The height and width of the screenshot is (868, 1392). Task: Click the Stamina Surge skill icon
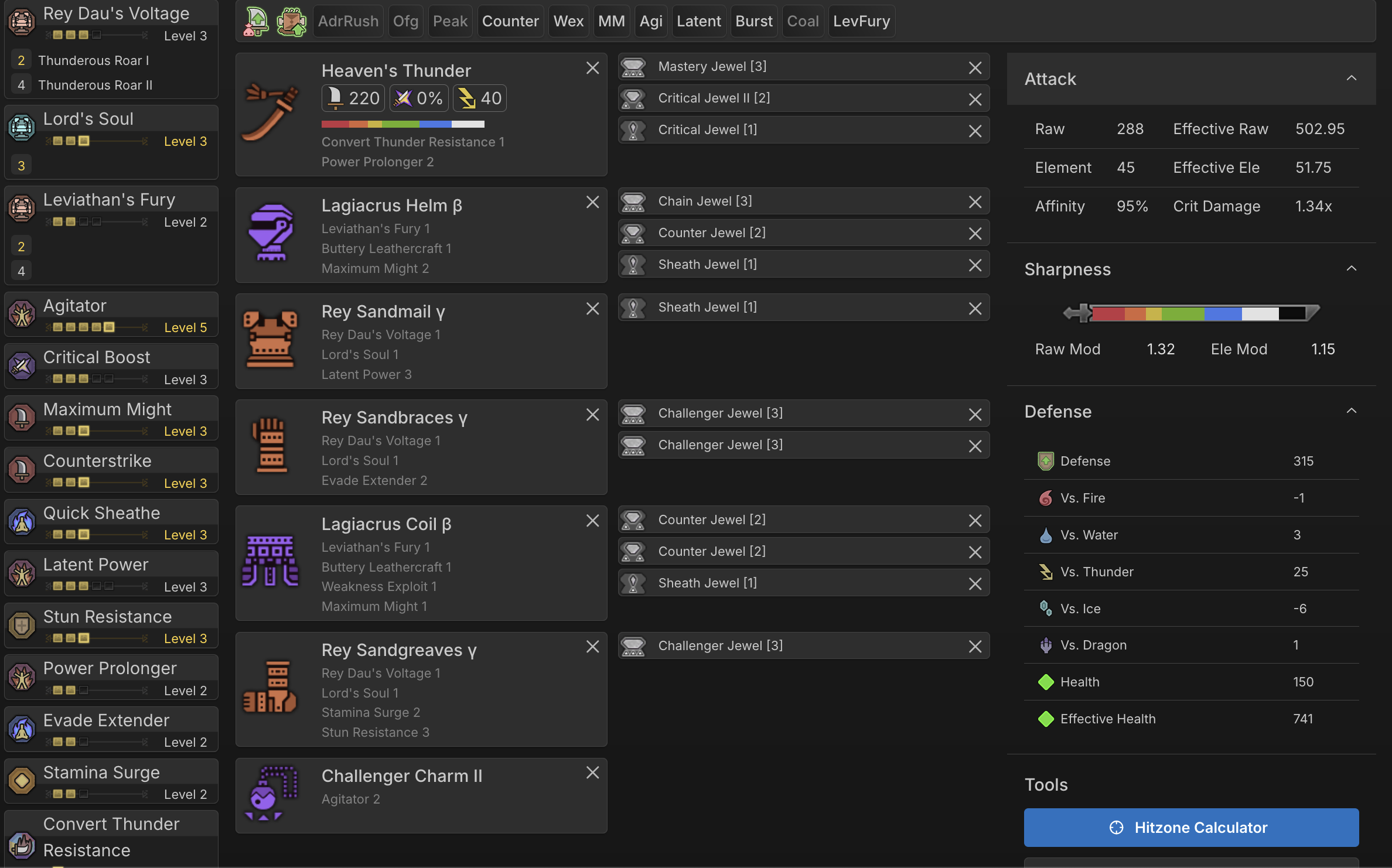coord(22,780)
